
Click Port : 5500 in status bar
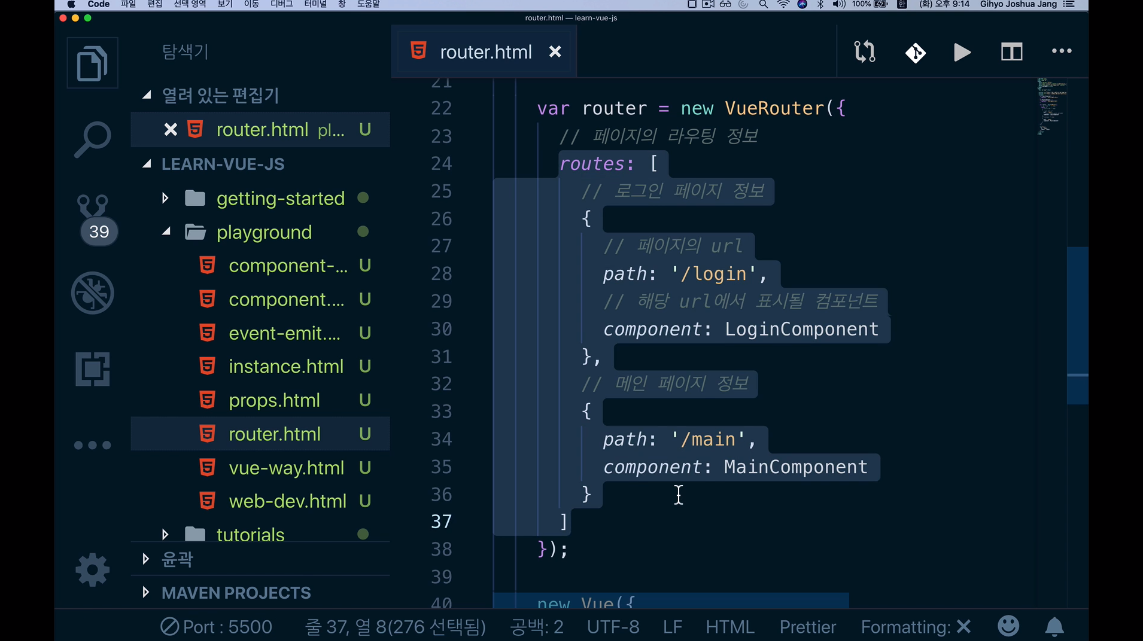click(x=217, y=627)
